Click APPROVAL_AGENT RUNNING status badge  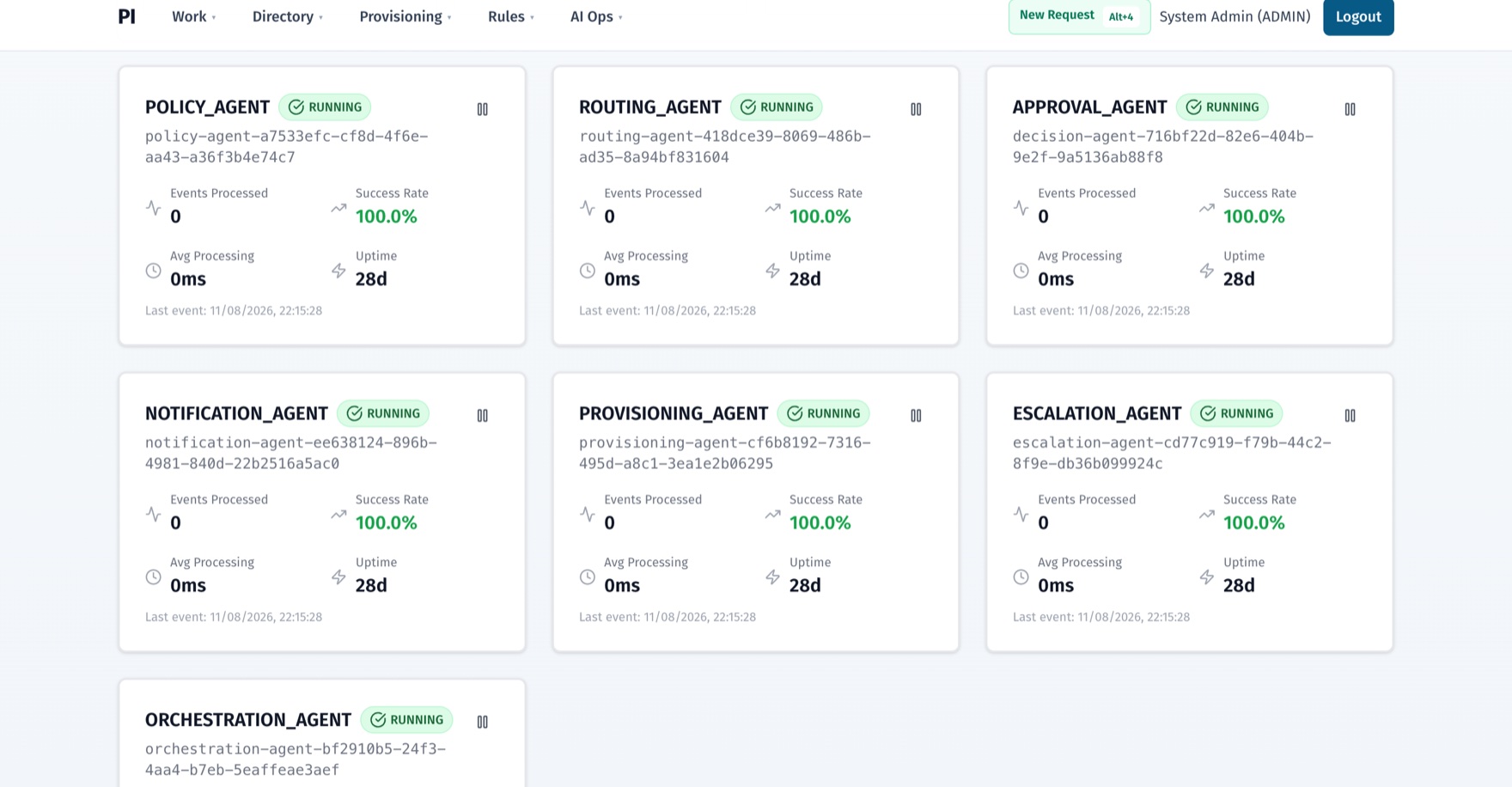point(1222,107)
